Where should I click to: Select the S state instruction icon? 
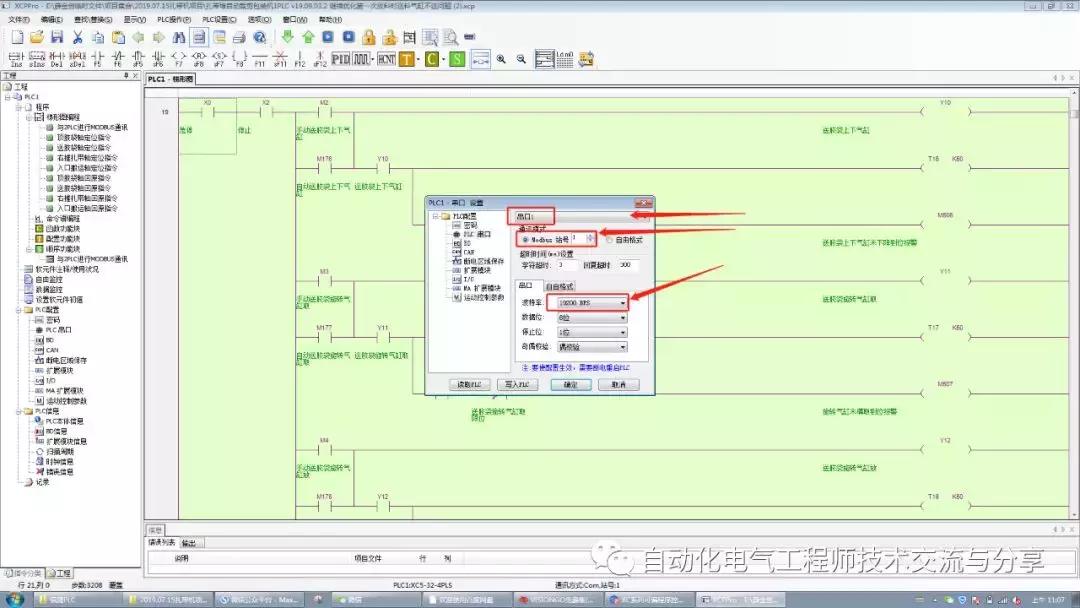pos(456,58)
